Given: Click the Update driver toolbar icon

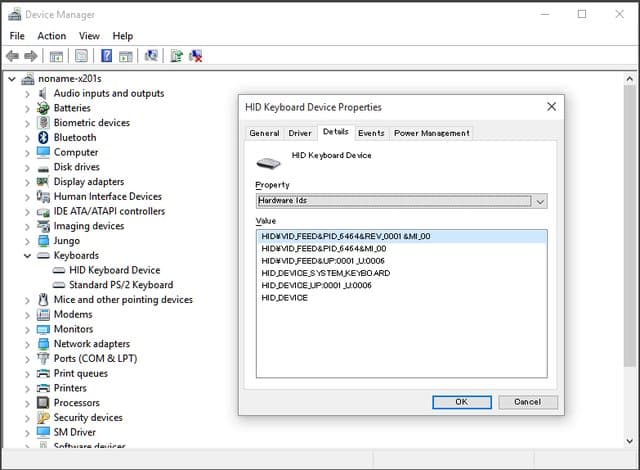Looking at the screenshot, I should point(176,56).
